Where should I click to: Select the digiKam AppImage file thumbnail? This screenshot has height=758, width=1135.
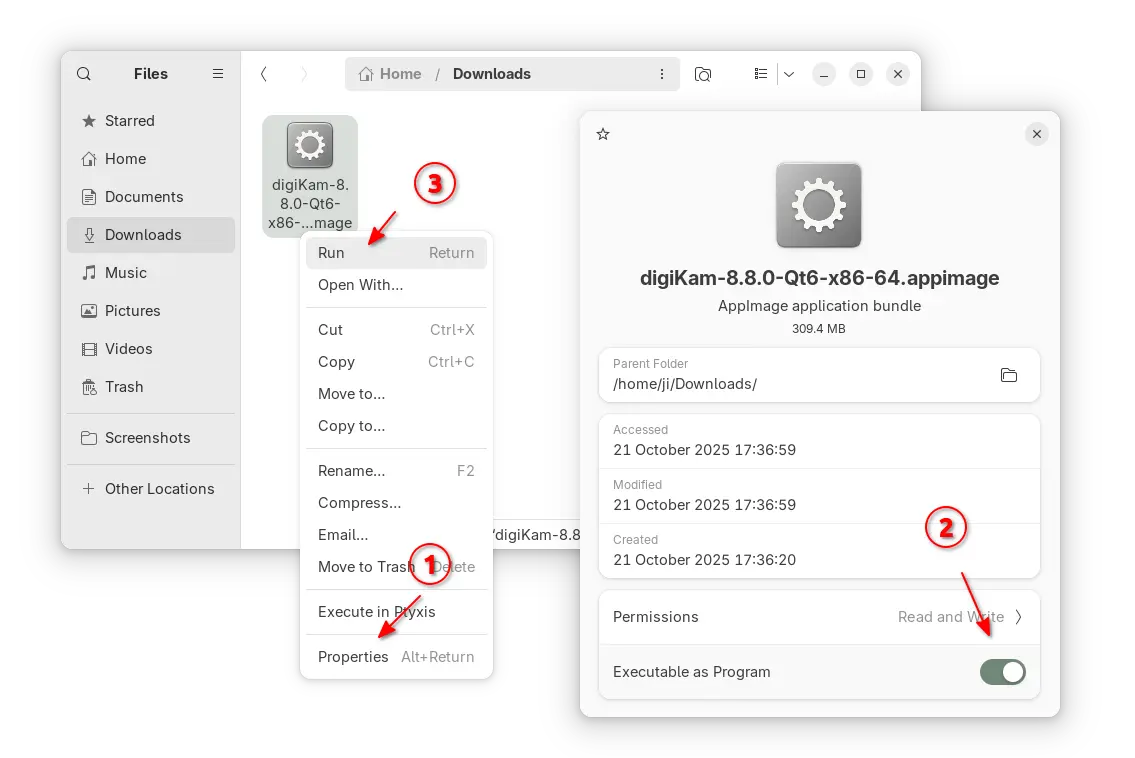point(309,147)
